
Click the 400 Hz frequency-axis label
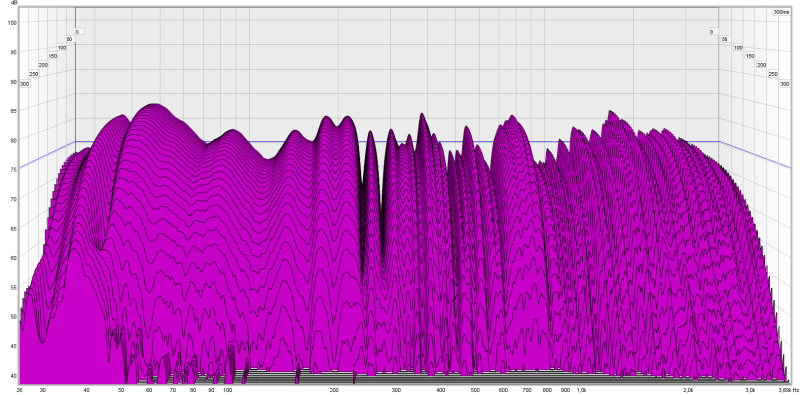[x=441, y=390]
